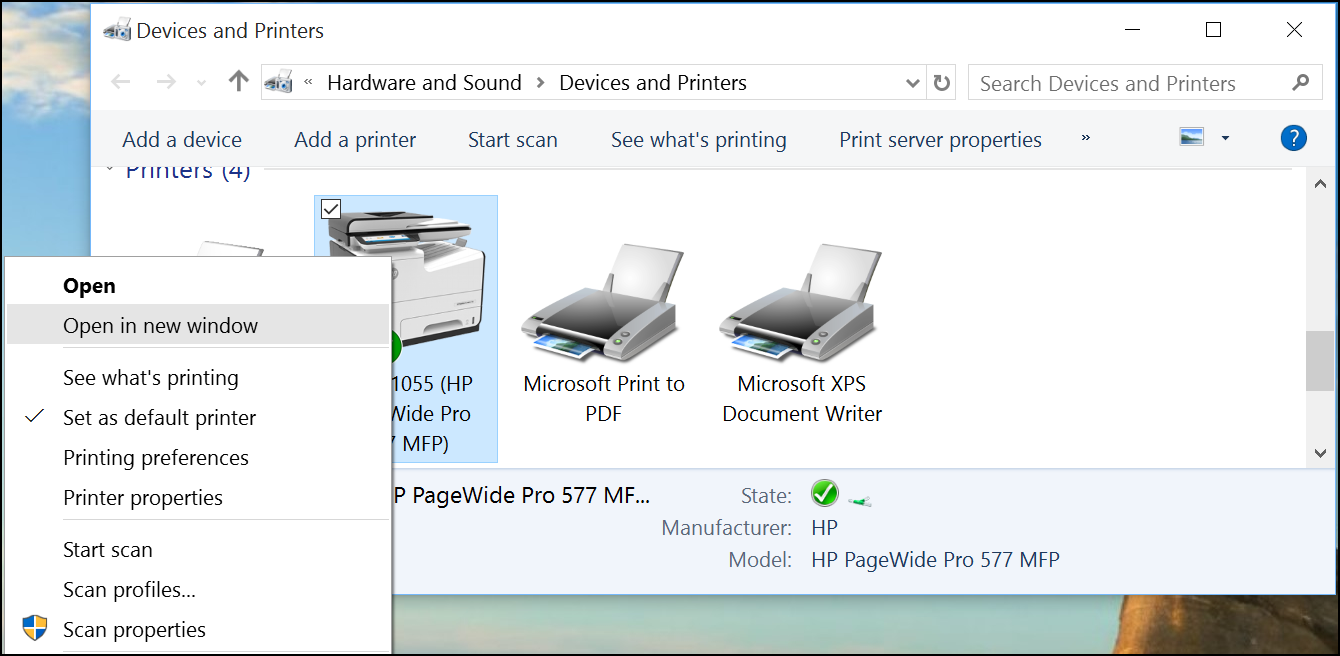Click See what's printing in the toolbar
This screenshot has height=656, width=1340.
coord(699,140)
